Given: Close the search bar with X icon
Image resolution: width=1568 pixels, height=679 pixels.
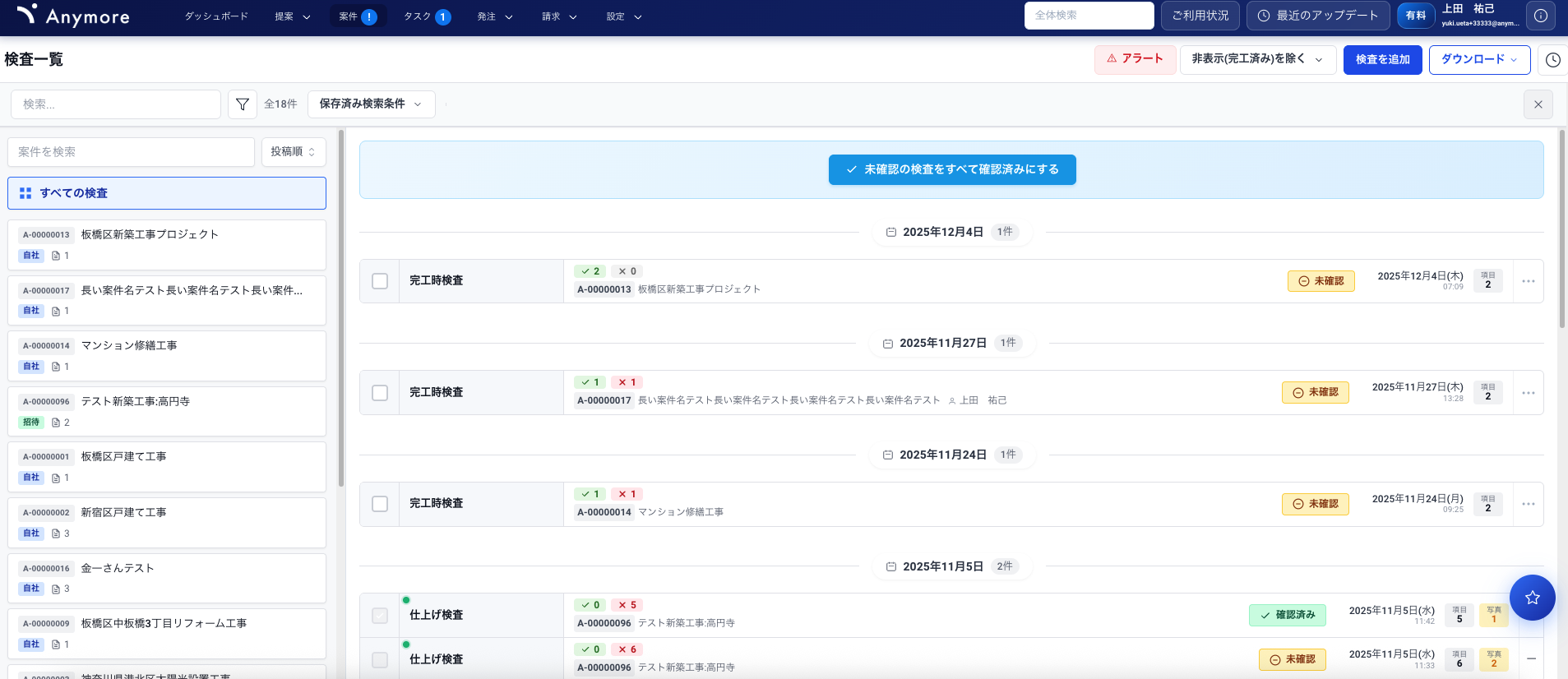Looking at the screenshot, I should tap(1538, 104).
